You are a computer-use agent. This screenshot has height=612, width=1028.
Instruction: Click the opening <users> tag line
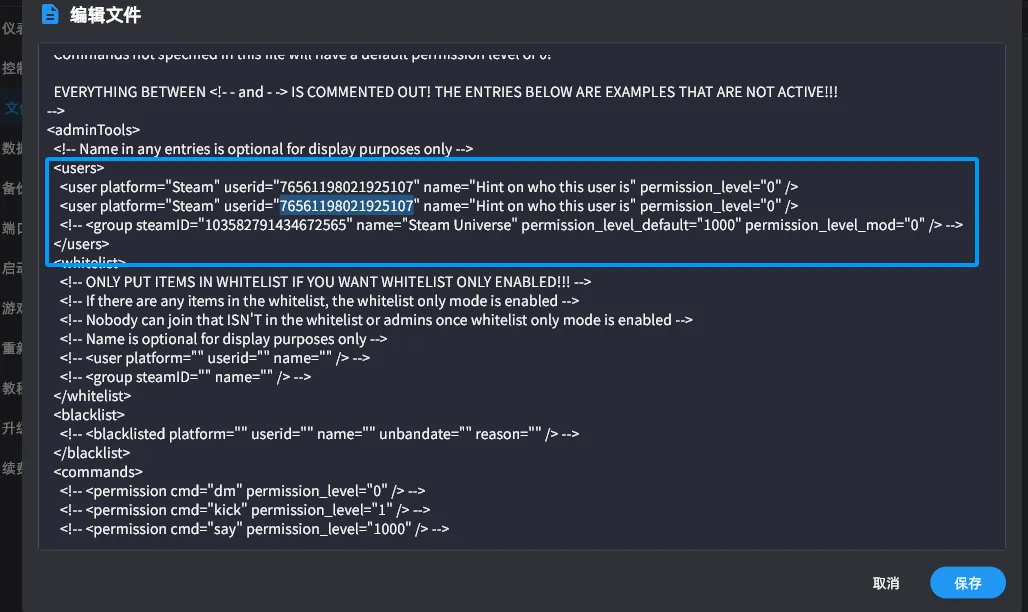pos(79,168)
